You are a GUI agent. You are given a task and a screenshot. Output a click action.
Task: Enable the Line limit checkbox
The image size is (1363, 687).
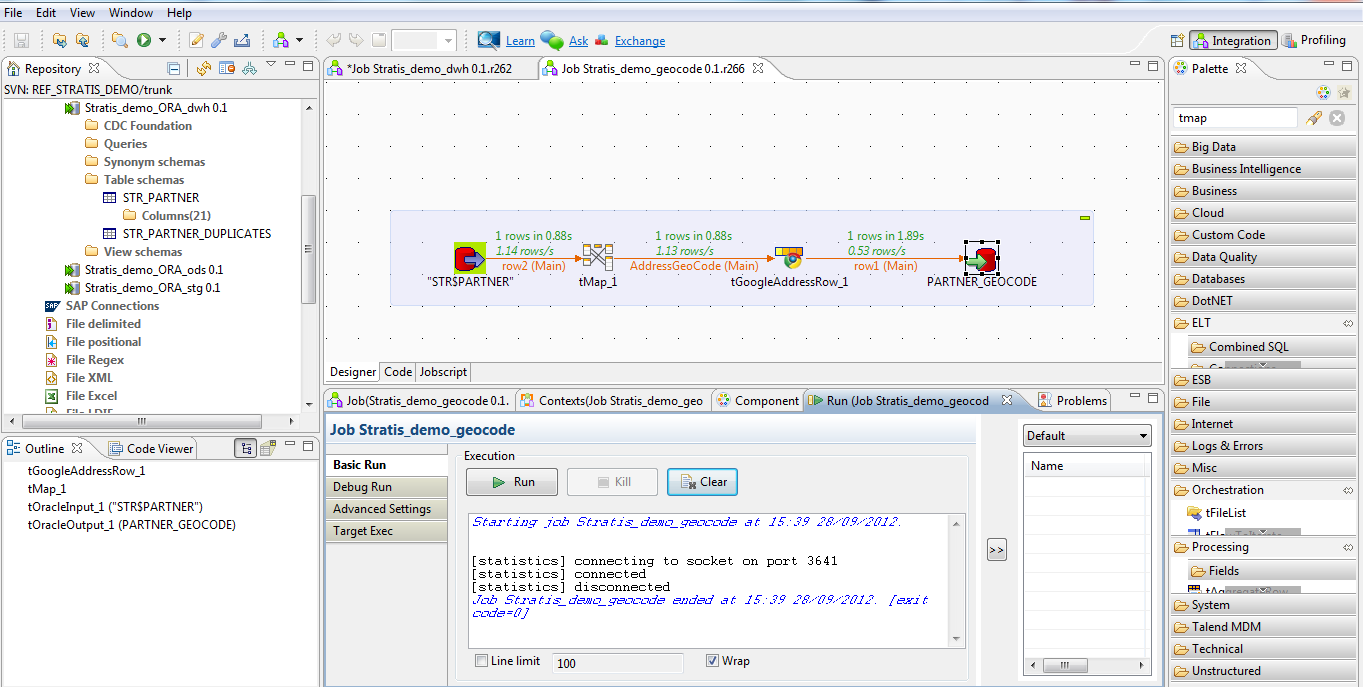482,661
